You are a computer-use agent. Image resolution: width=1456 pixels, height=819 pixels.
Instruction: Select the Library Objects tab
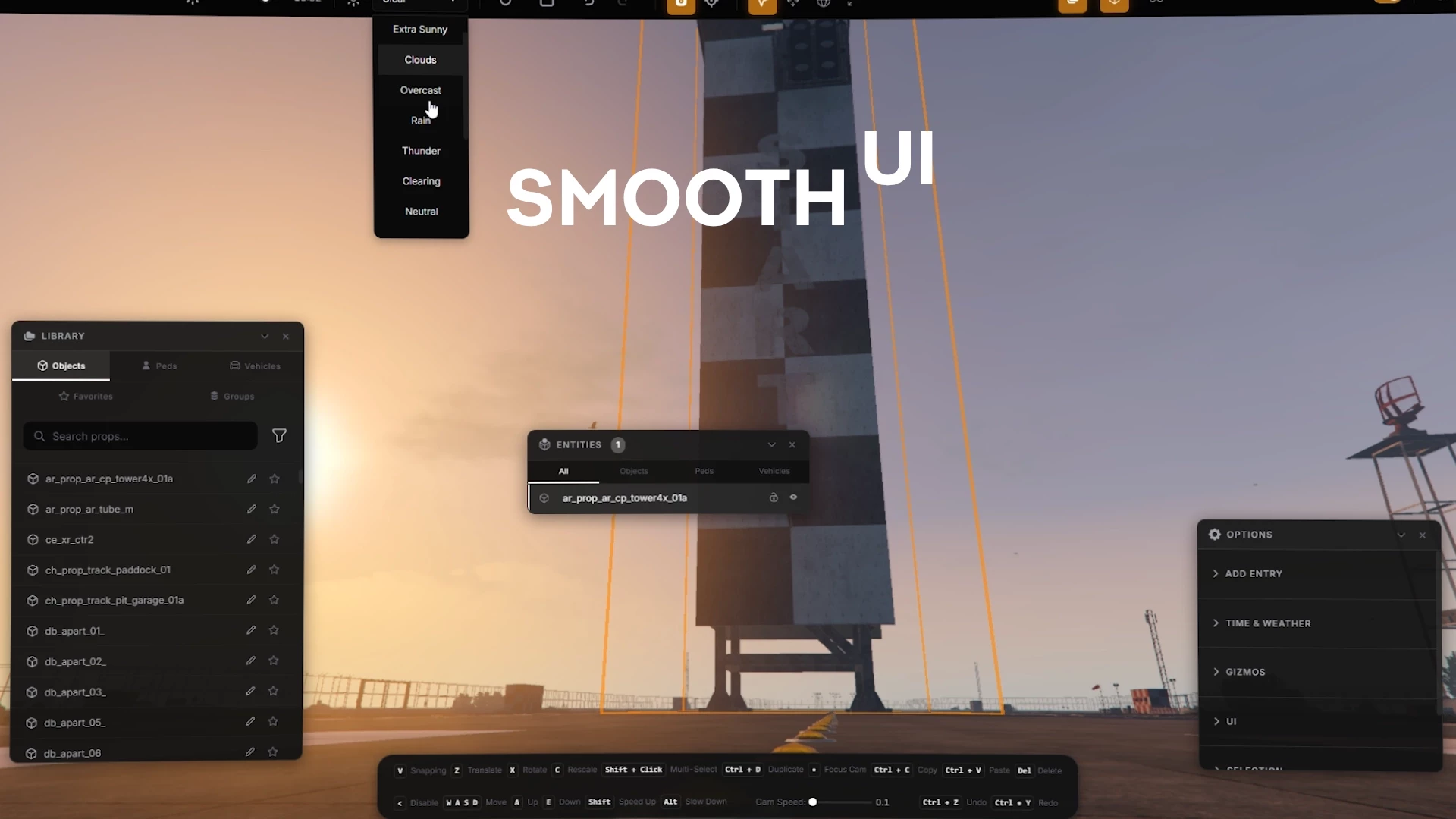point(61,366)
